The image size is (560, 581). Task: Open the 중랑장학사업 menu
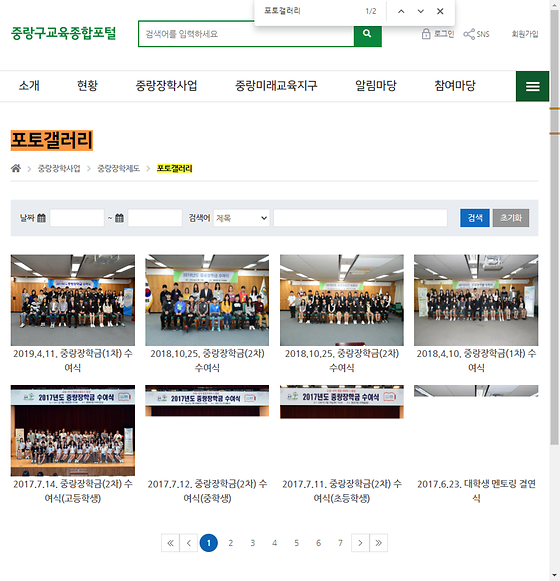166,86
